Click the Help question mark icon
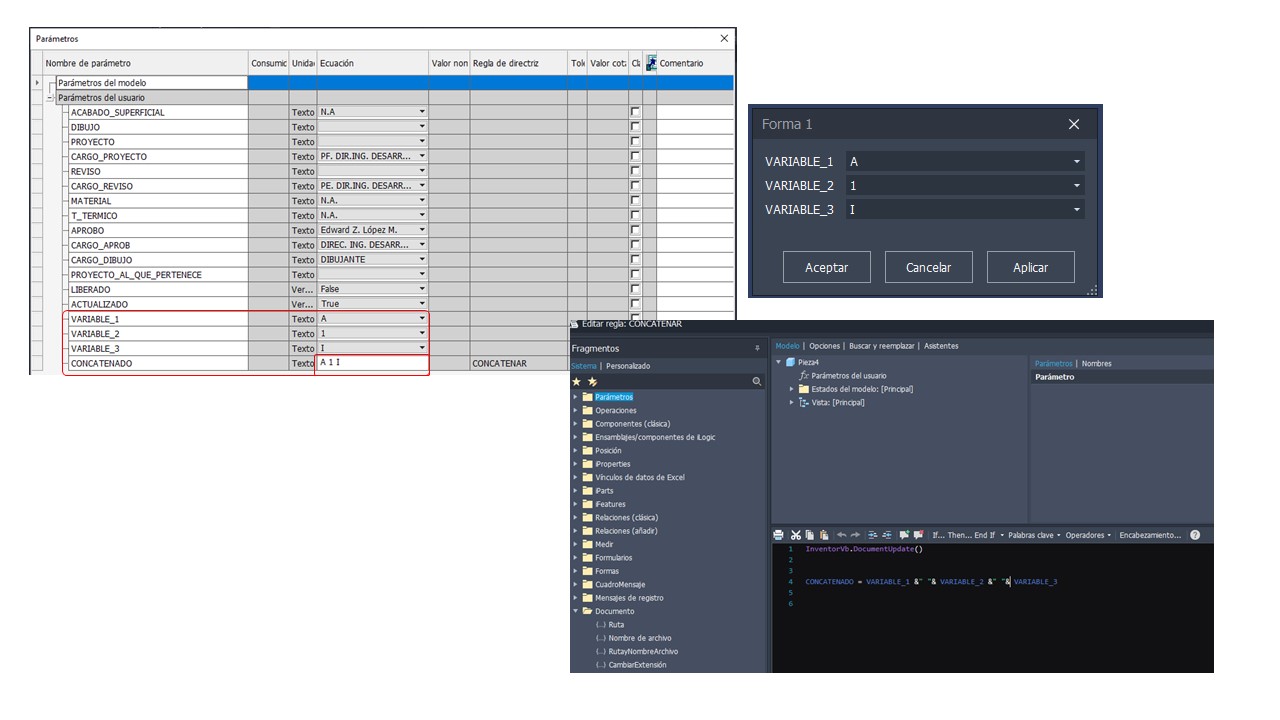This screenshot has height=720, width=1280. pos(1196,535)
